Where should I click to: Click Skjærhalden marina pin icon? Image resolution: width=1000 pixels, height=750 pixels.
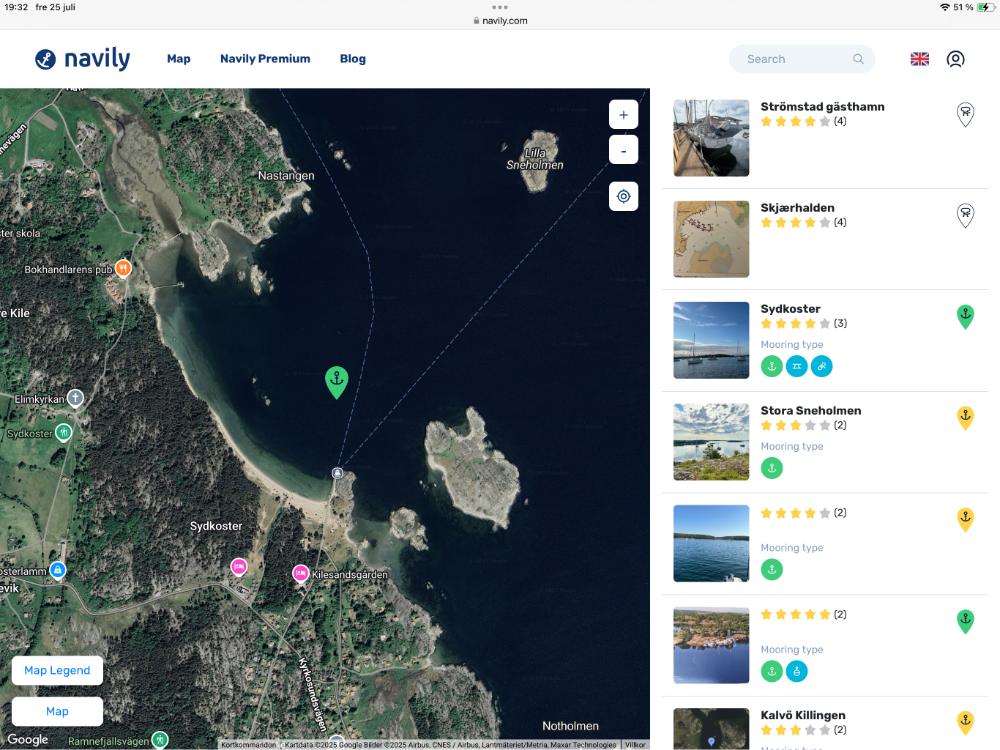click(x=966, y=216)
